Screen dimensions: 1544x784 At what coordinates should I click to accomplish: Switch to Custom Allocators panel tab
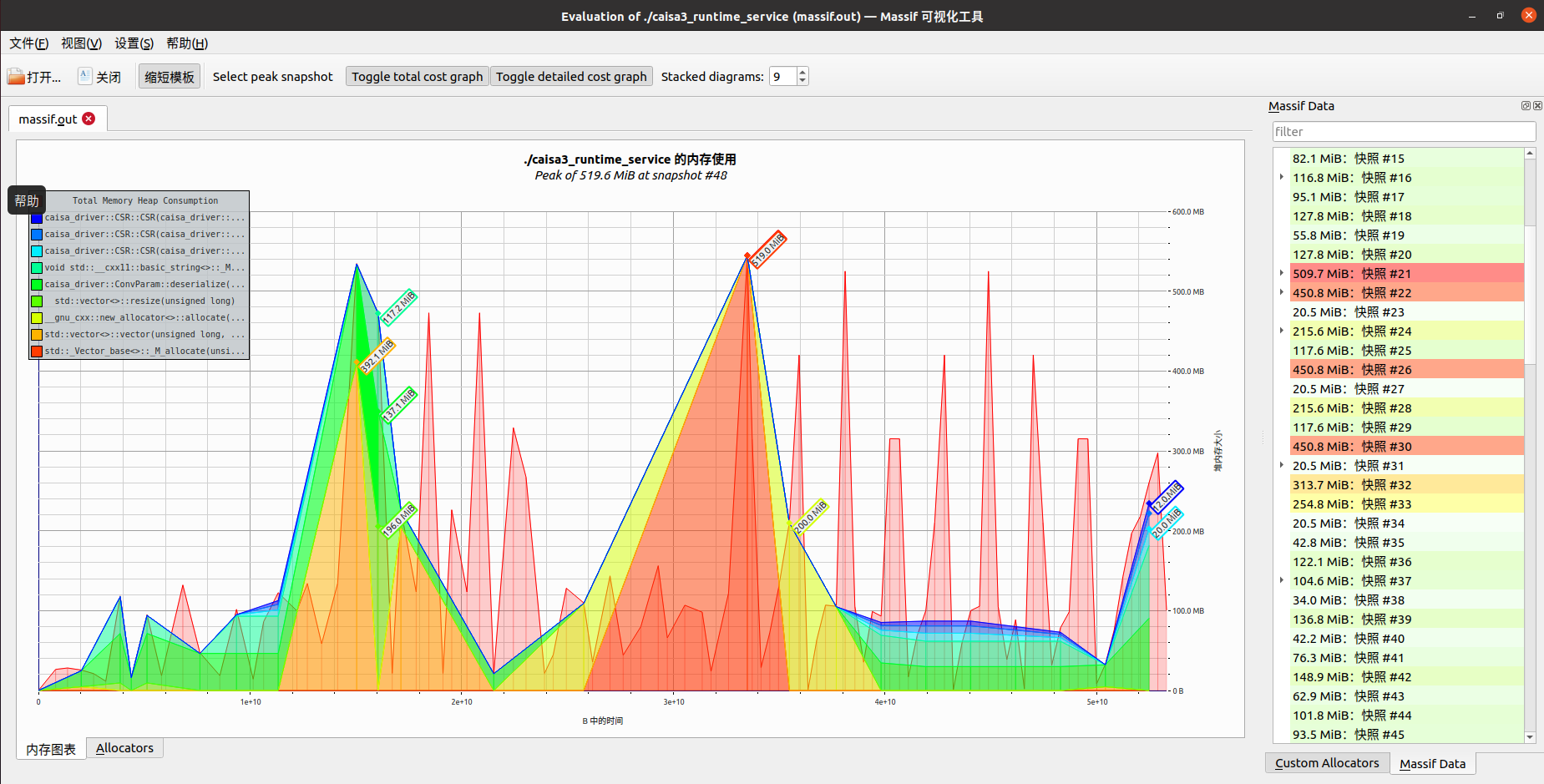(x=1327, y=763)
